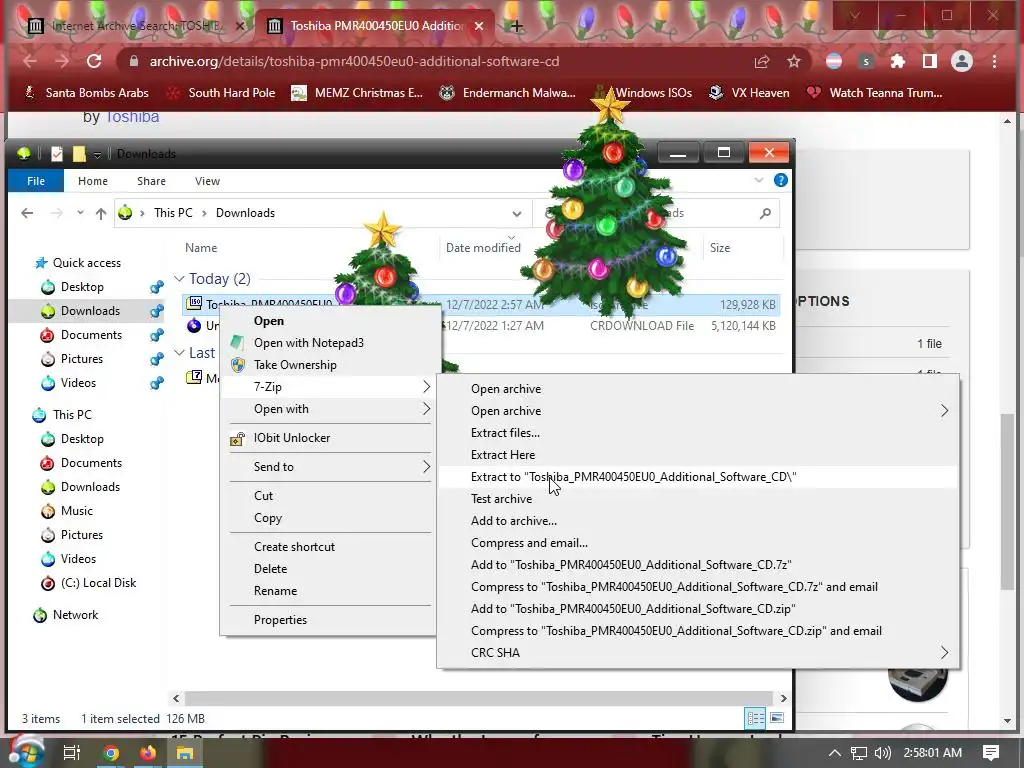This screenshot has width=1024, height=768.
Task: Sort files by Name column
Action: (x=200, y=248)
